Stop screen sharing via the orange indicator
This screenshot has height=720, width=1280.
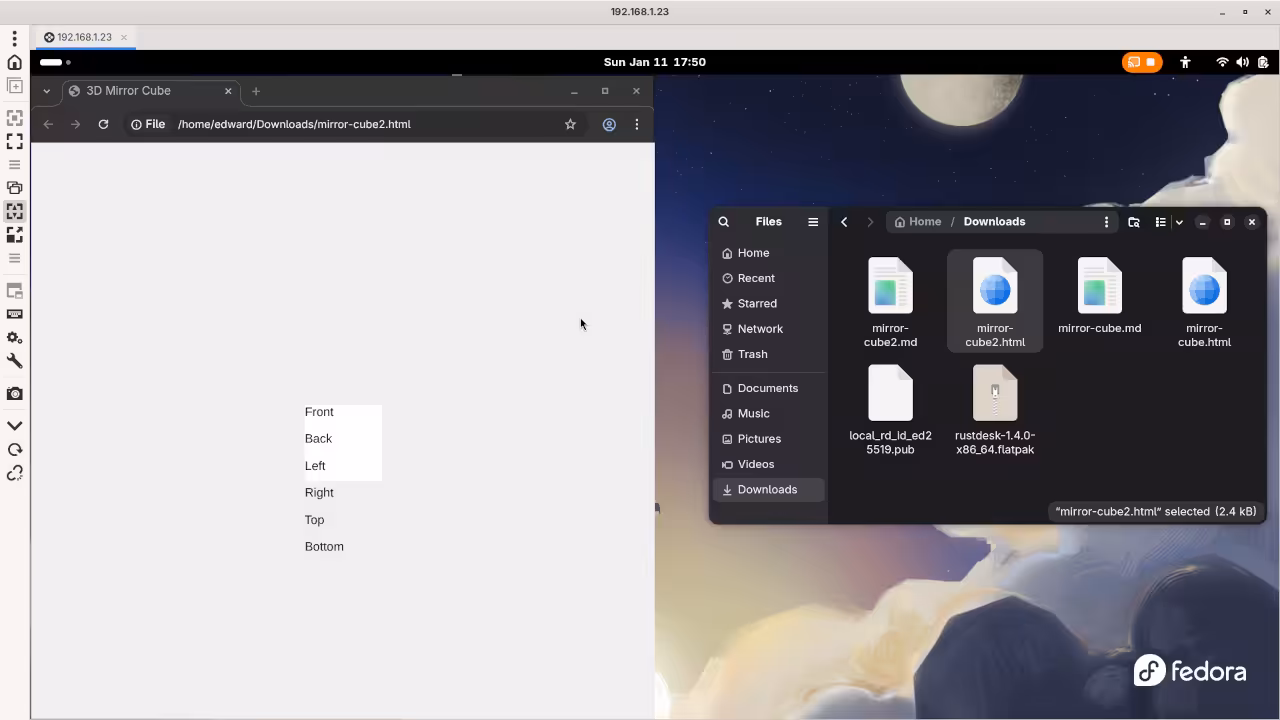1142,62
